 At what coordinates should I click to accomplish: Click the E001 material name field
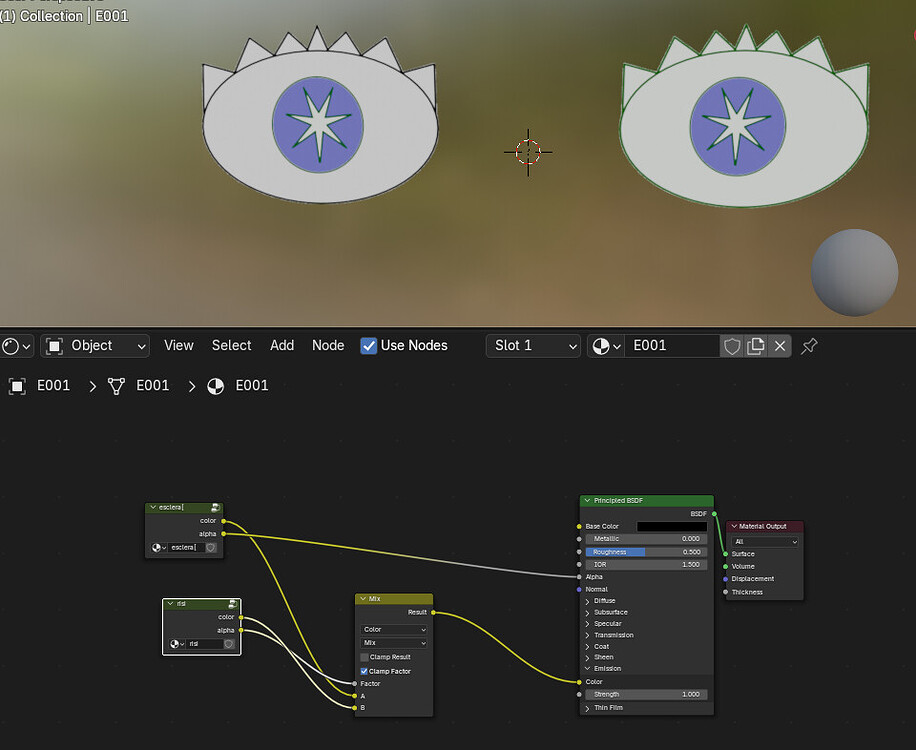point(672,346)
